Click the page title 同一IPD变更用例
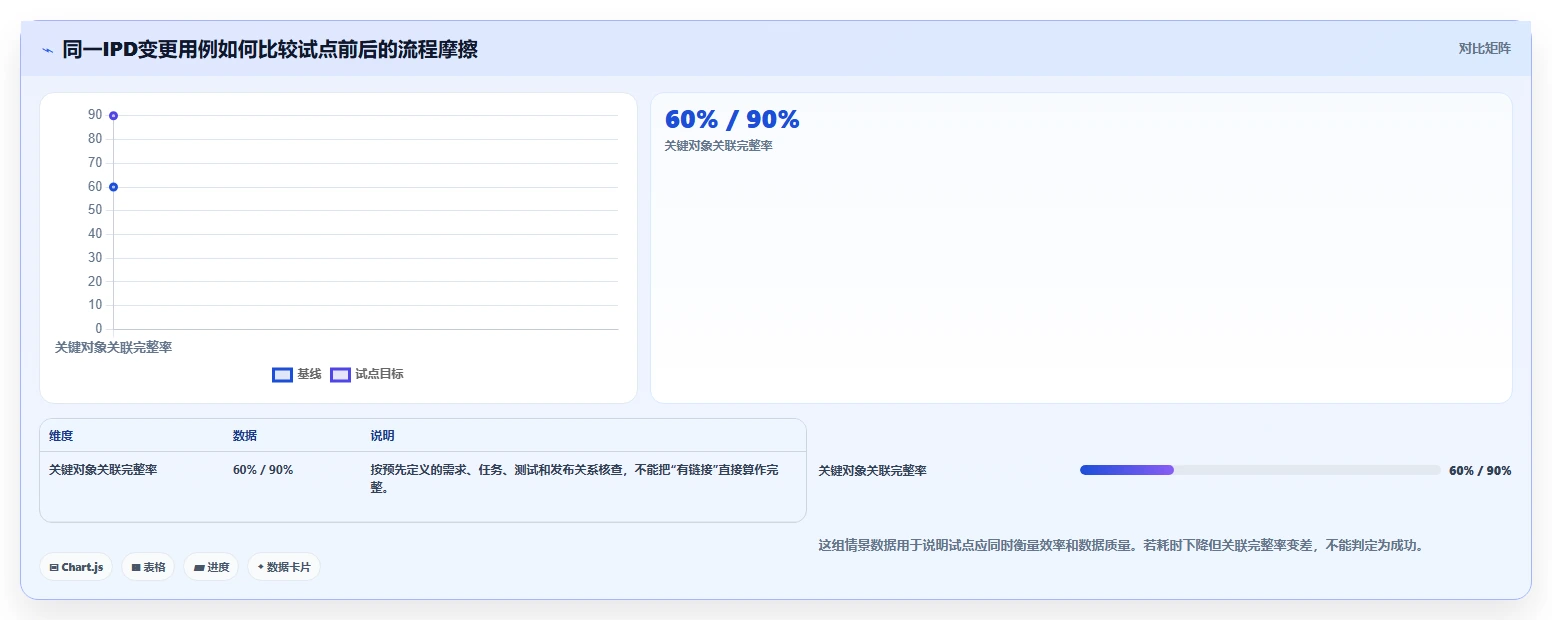This screenshot has height=620, width=1552. pyautogui.click(x=270, y=49)
